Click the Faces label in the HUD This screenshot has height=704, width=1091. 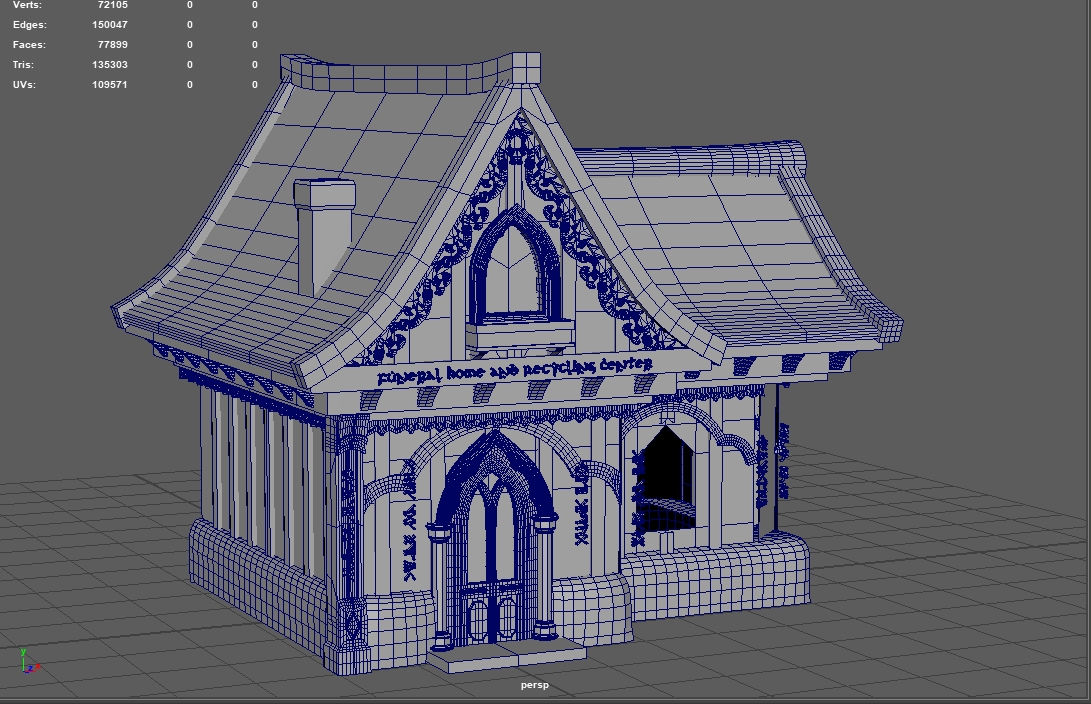pos(30,44)
